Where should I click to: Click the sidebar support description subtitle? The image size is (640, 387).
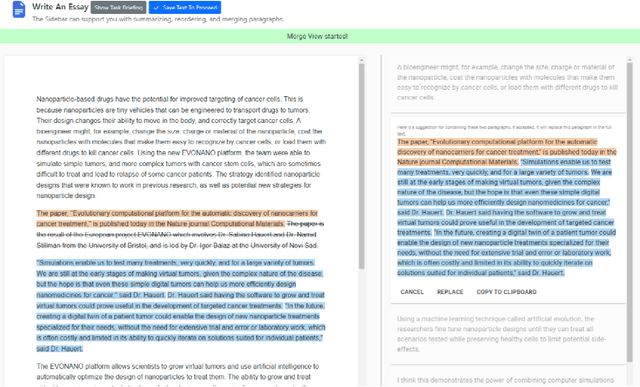158,19
